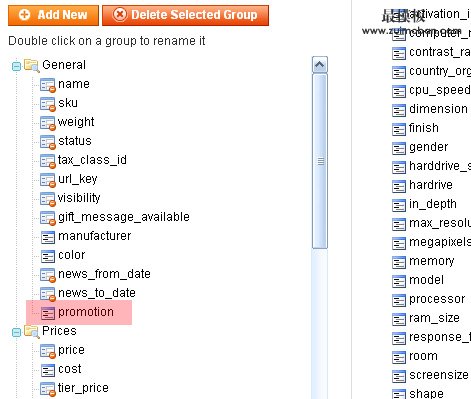Click the scrollbar up arrow

tap(320, 65)
